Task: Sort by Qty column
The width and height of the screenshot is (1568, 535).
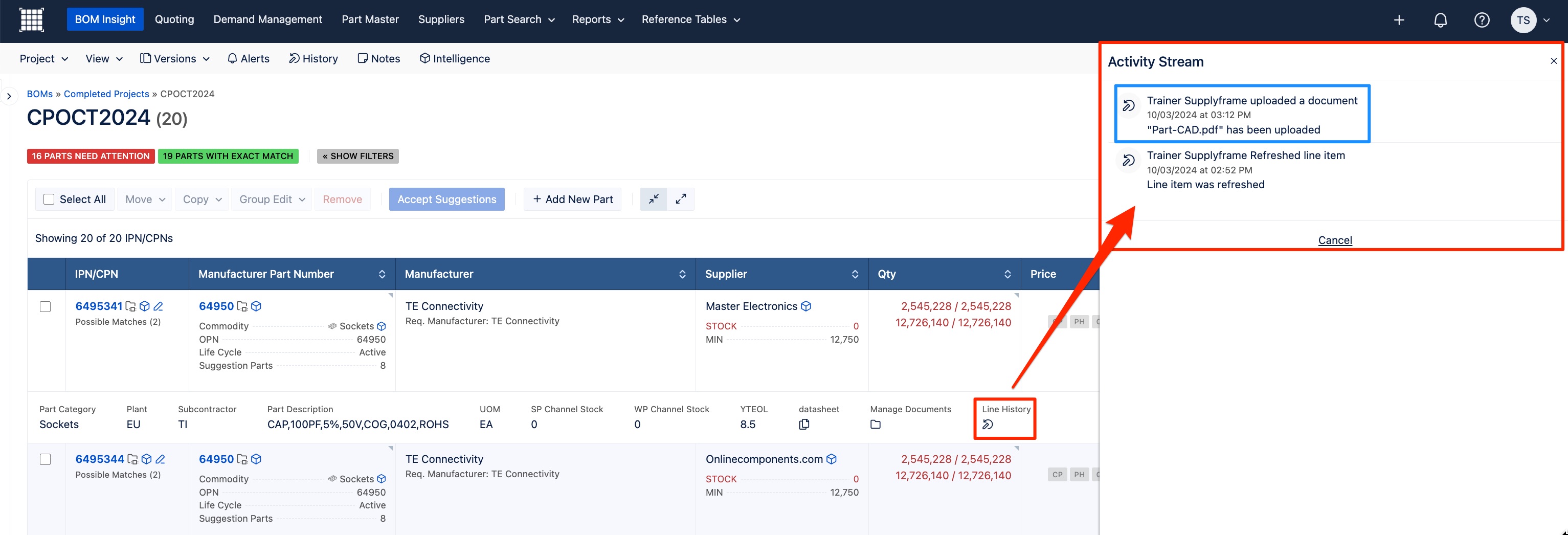Action: coord(1007,275)
